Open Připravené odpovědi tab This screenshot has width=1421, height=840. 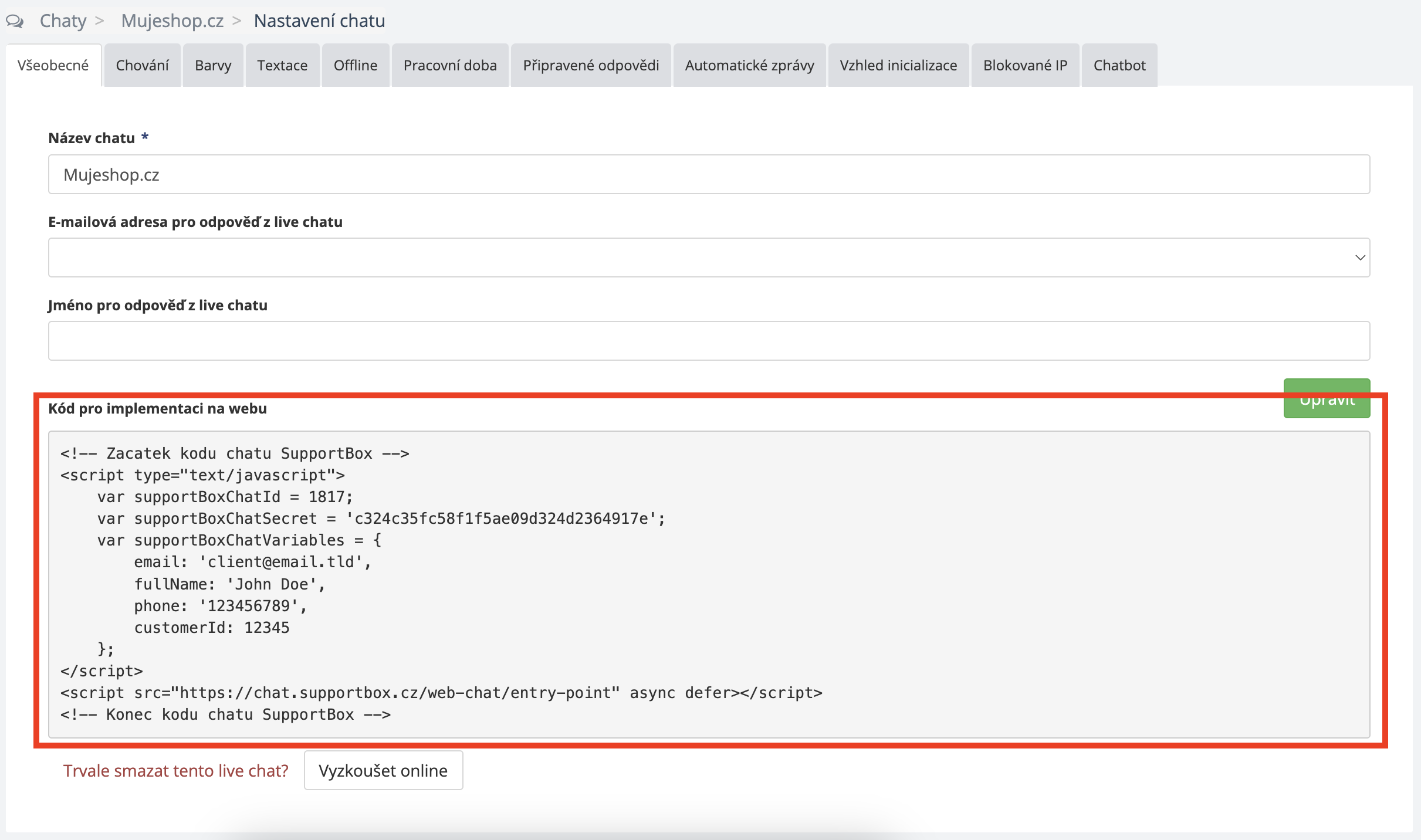point(591,65)
